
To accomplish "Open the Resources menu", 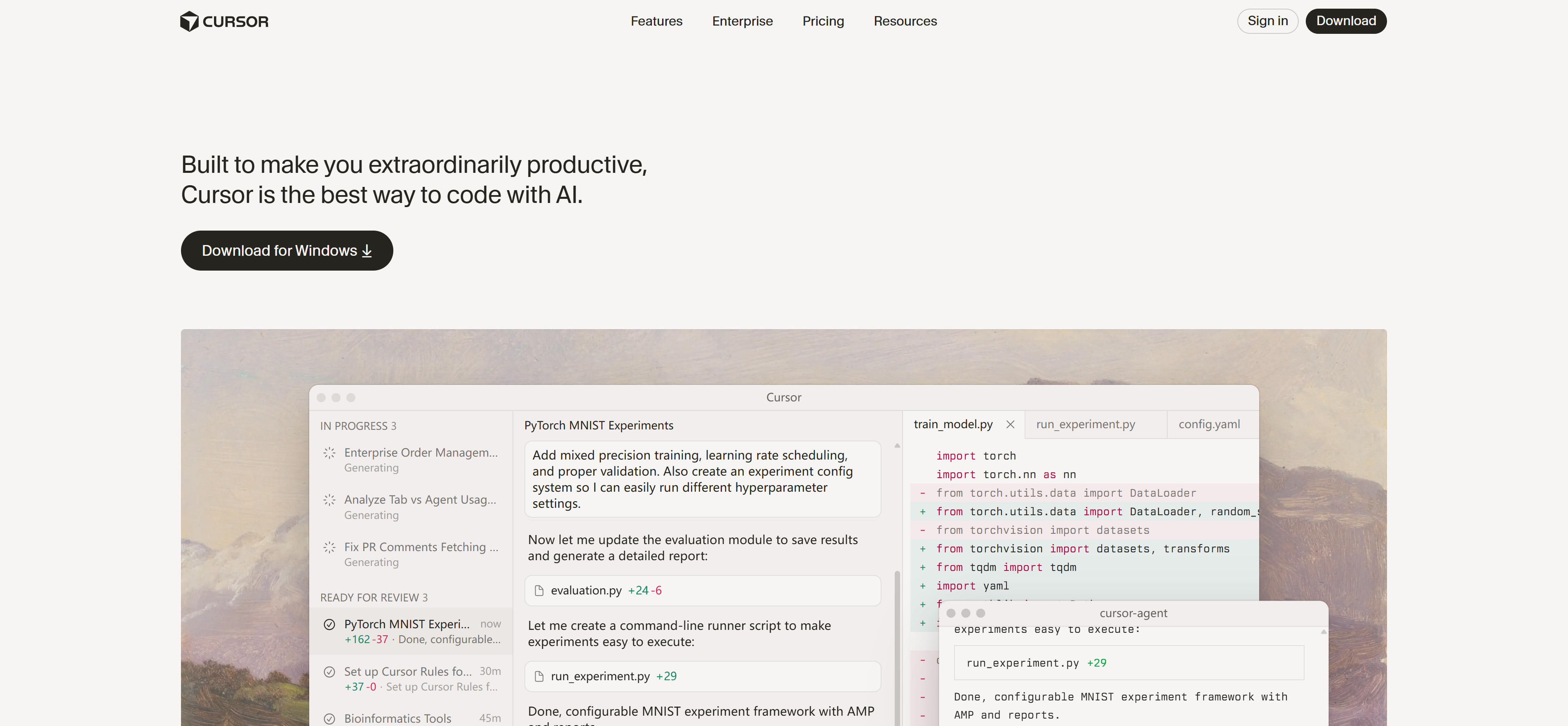I will (x=905, y=21).
